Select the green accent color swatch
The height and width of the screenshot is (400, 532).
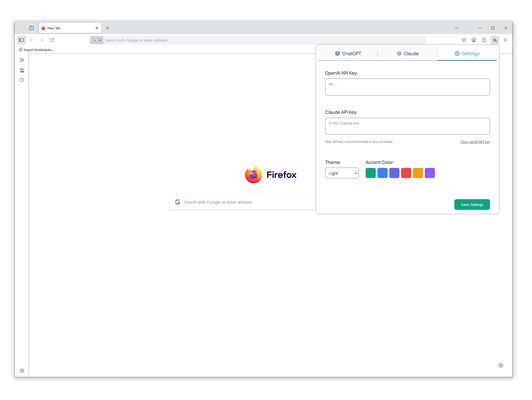(370, 173)
